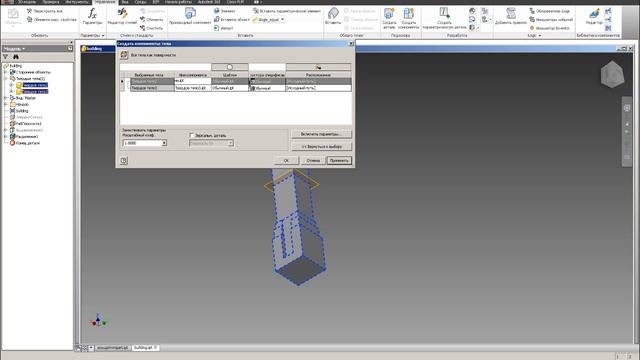Switch to the Inspect ribbon tab
This screenshot has height=360, width=640.
(x=51, y=2)
